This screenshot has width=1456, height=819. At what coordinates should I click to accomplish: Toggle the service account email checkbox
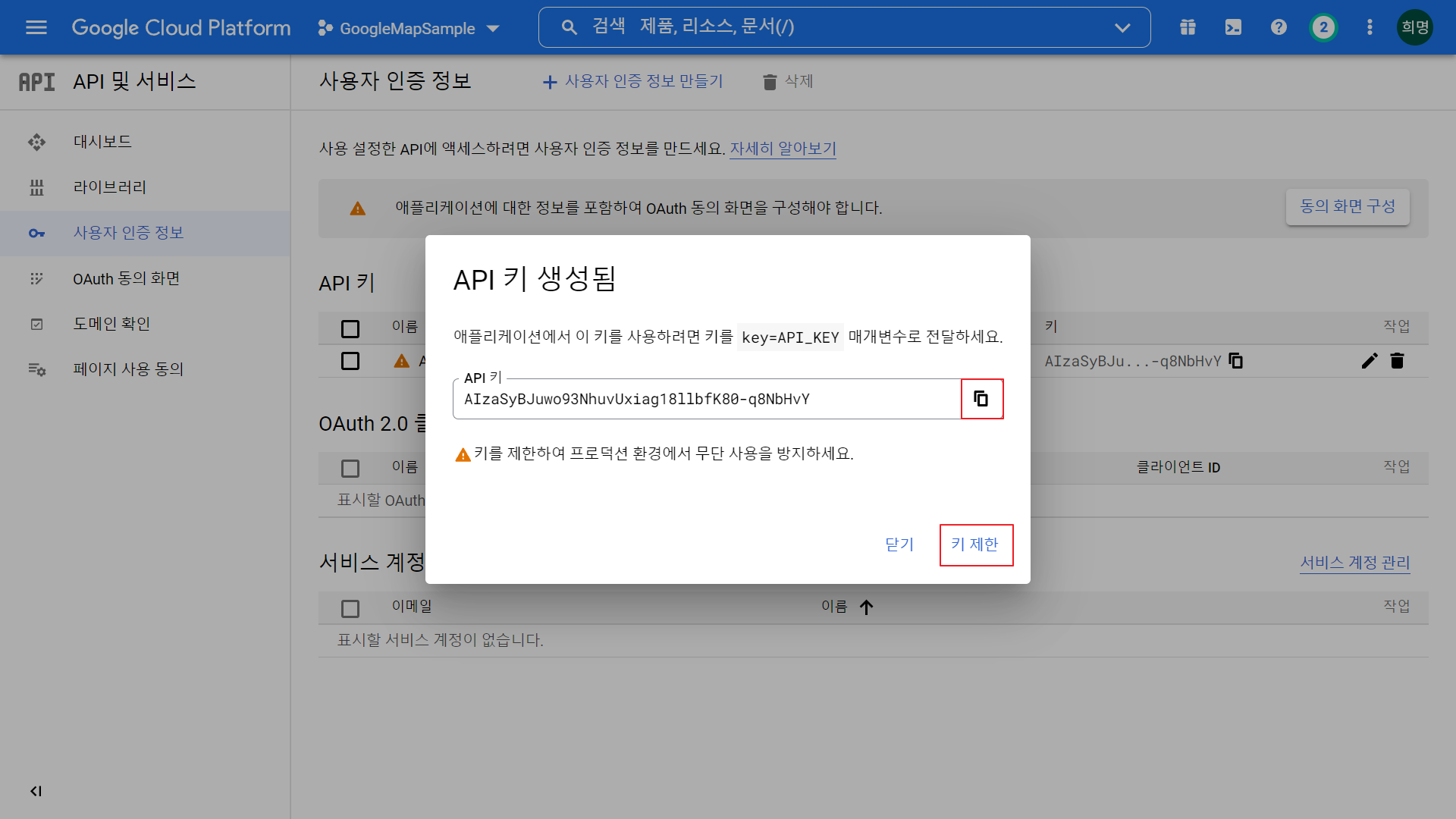tap(350, 608)
